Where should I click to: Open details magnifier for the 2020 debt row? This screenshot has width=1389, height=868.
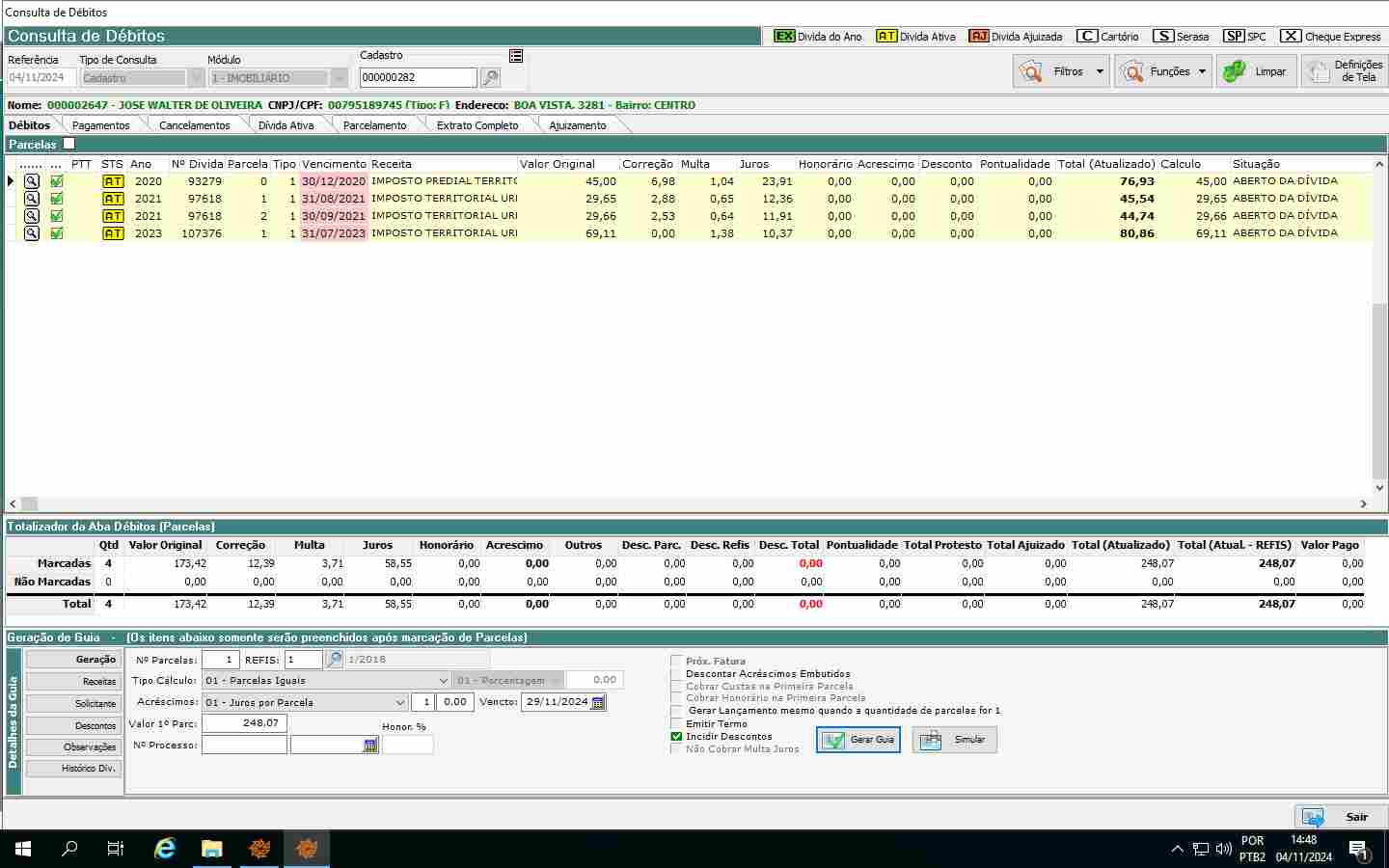point(32,181)
